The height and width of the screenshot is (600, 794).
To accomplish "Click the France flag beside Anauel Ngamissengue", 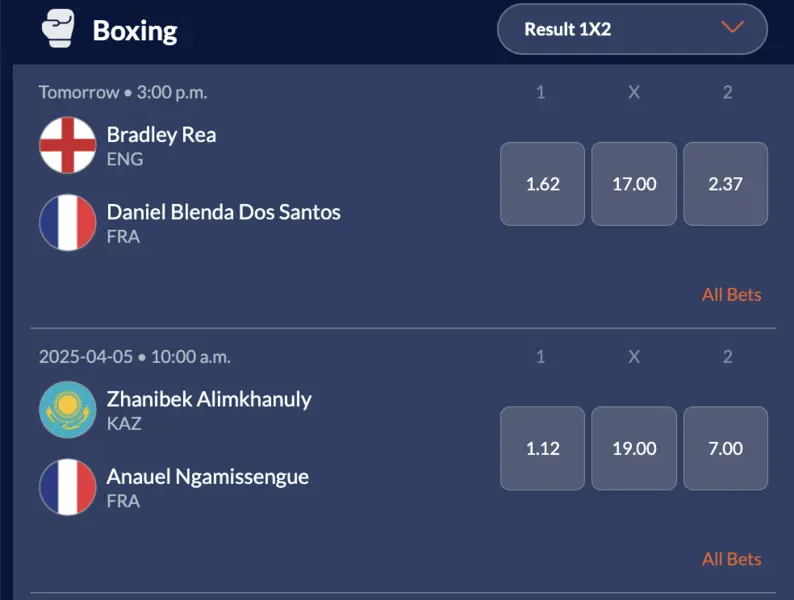I will click(x=68, y=487).
